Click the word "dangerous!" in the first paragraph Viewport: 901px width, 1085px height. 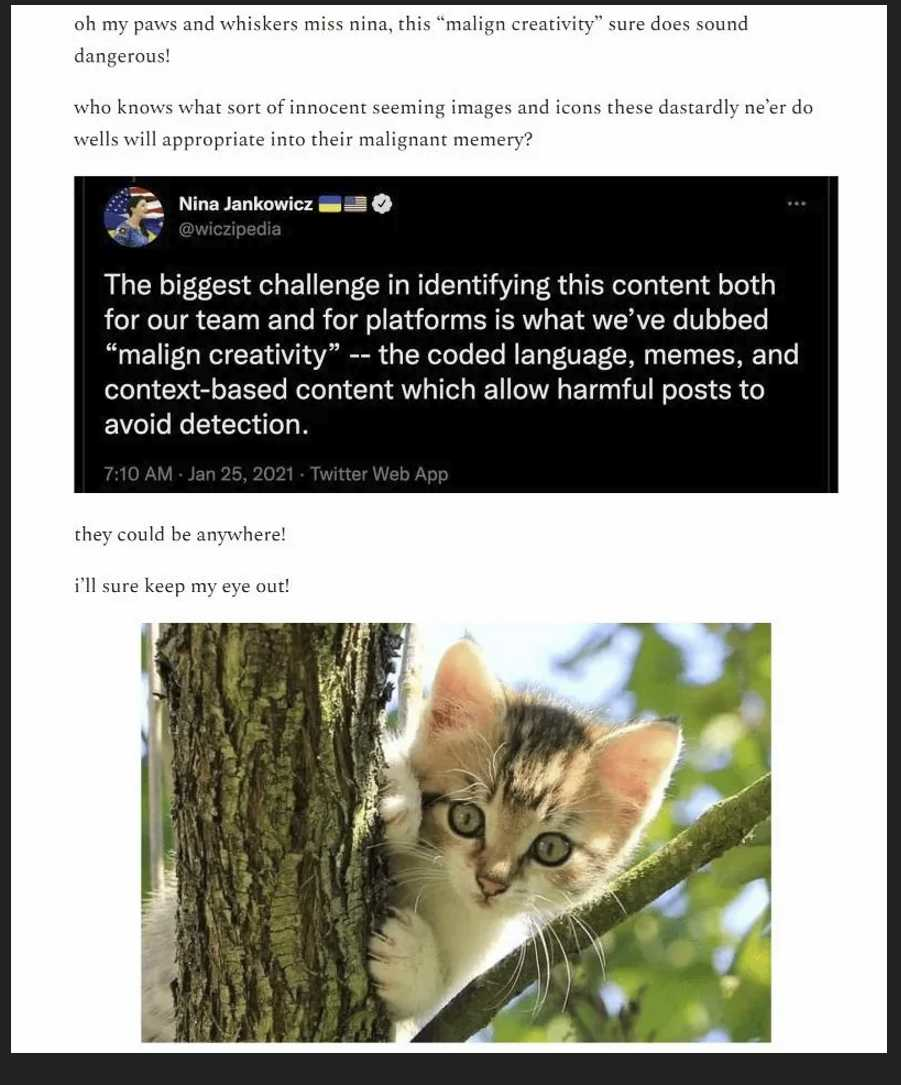click(122, 56)
